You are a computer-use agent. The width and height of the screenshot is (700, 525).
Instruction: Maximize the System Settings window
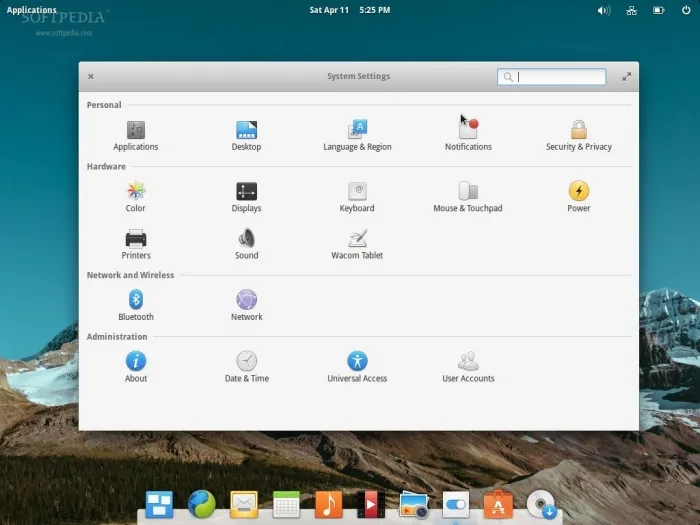627,76
